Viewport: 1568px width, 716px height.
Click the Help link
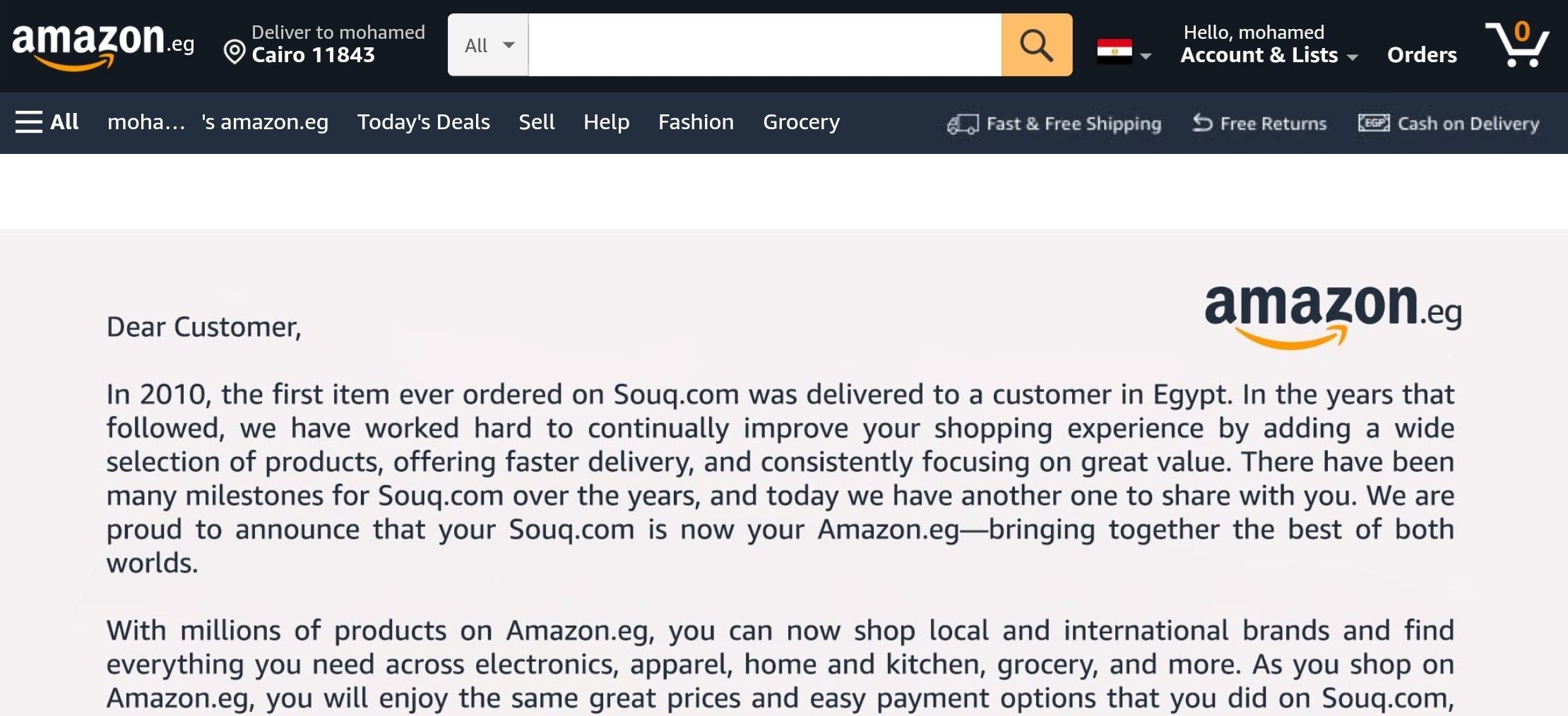[x=606, y=122]
